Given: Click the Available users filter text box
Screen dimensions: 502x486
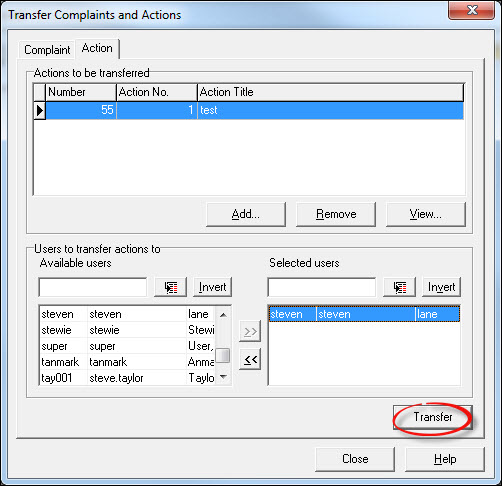Looking at the screenshot, I should (93, 287).
